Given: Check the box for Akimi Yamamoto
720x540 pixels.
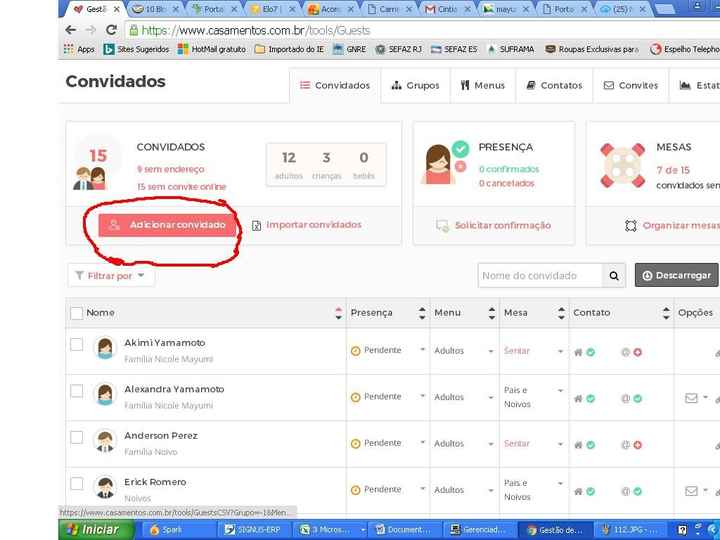Looking at the screenshot, I should [x=76, y=344].
